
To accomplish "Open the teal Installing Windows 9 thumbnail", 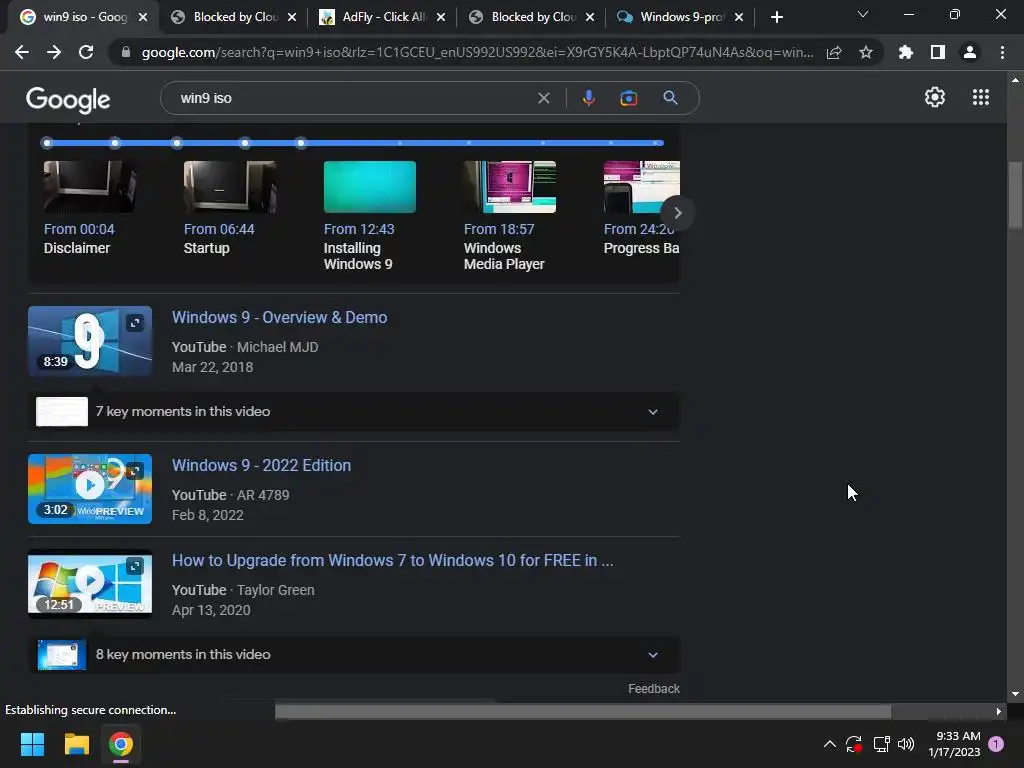I will 370,187.
